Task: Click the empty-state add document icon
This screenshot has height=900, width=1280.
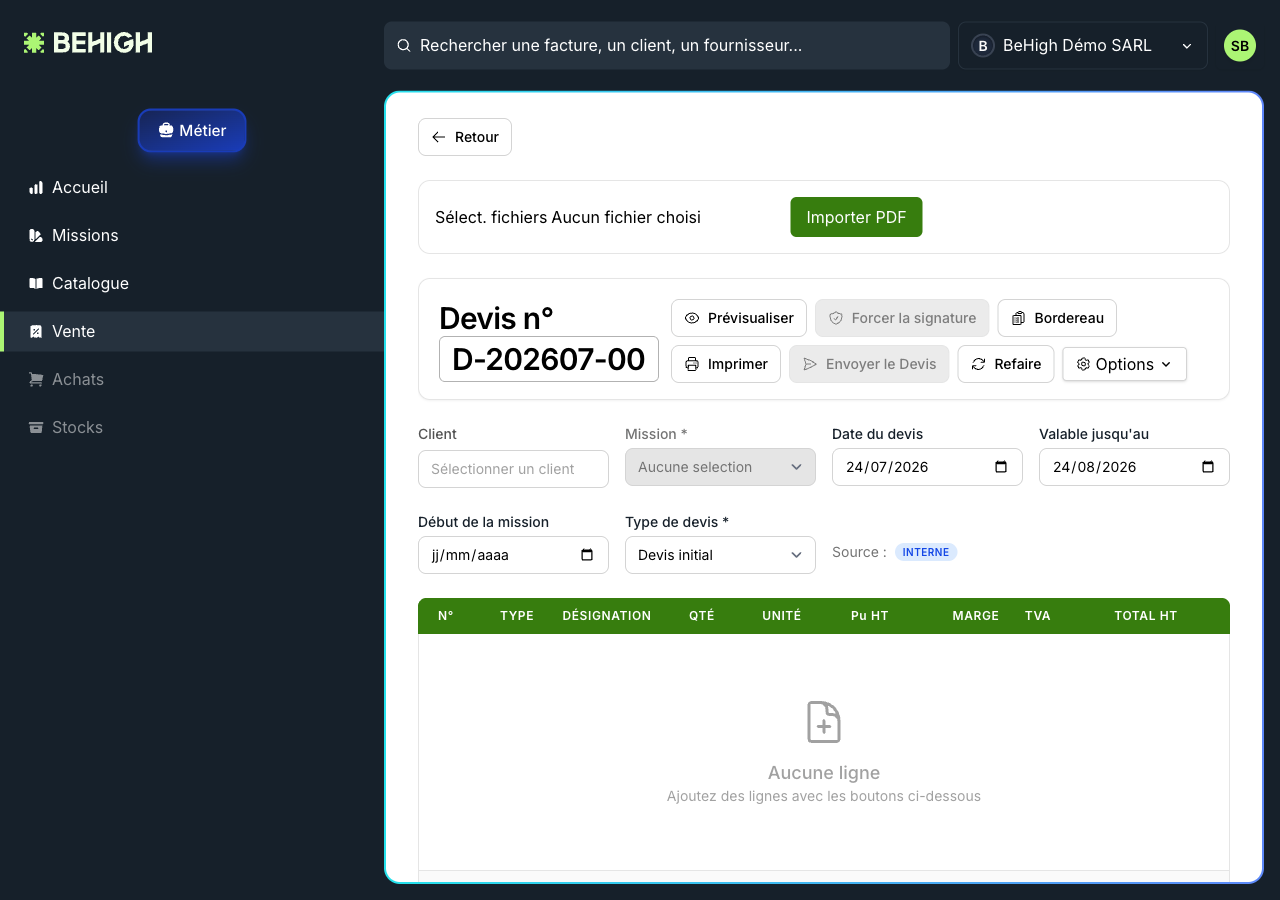Action: click(x=824, y=722)
